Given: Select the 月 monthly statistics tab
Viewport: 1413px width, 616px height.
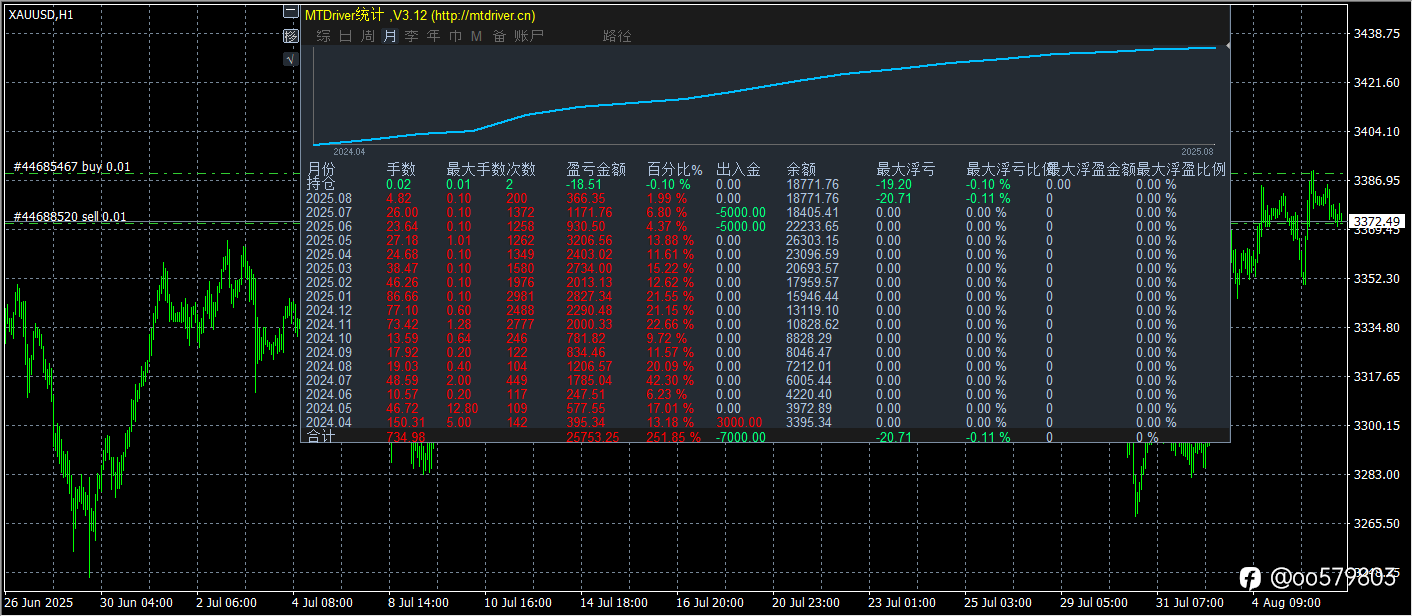Looking at the screenshot, I should point(390,36).
